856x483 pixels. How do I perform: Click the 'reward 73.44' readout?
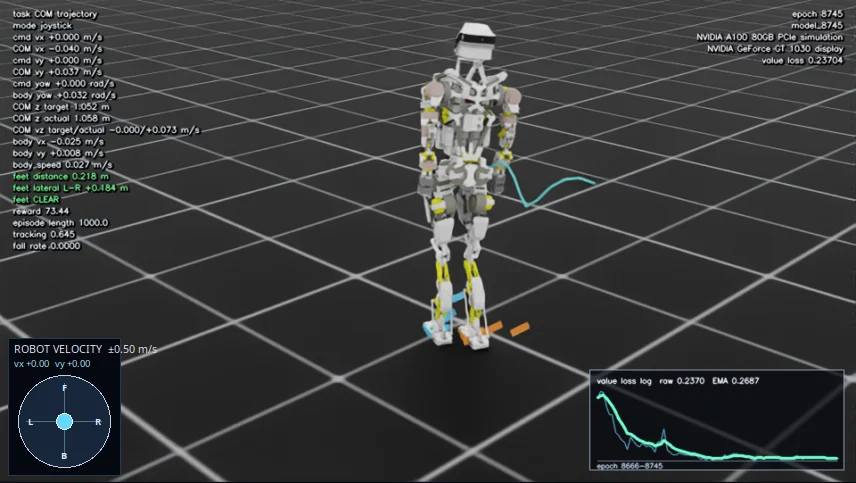tap(41, 211)
